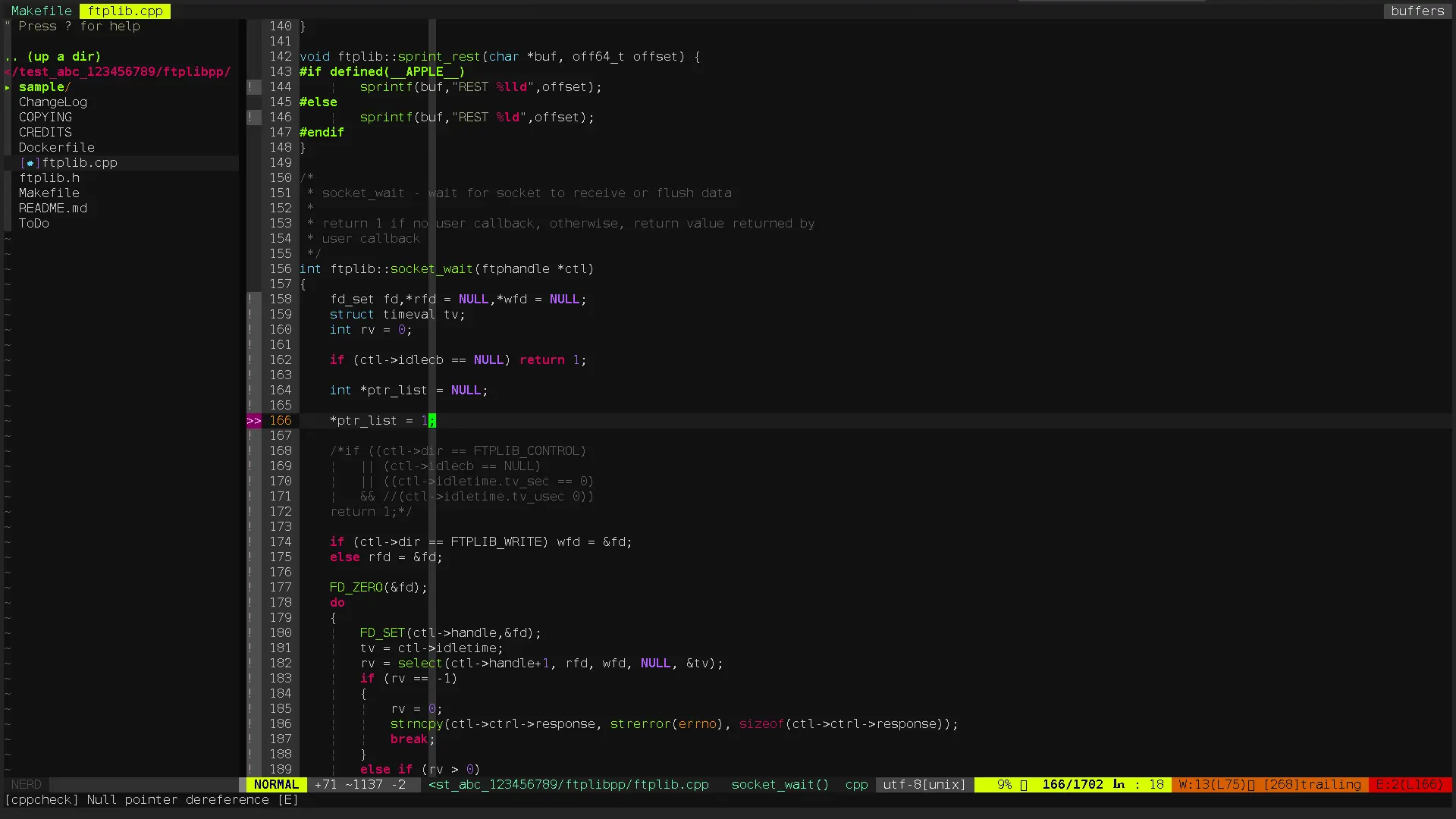Screen dimensions: 1456x819
Task: Open ftplib.h from file tree
Action: click(x=49, y=178)
